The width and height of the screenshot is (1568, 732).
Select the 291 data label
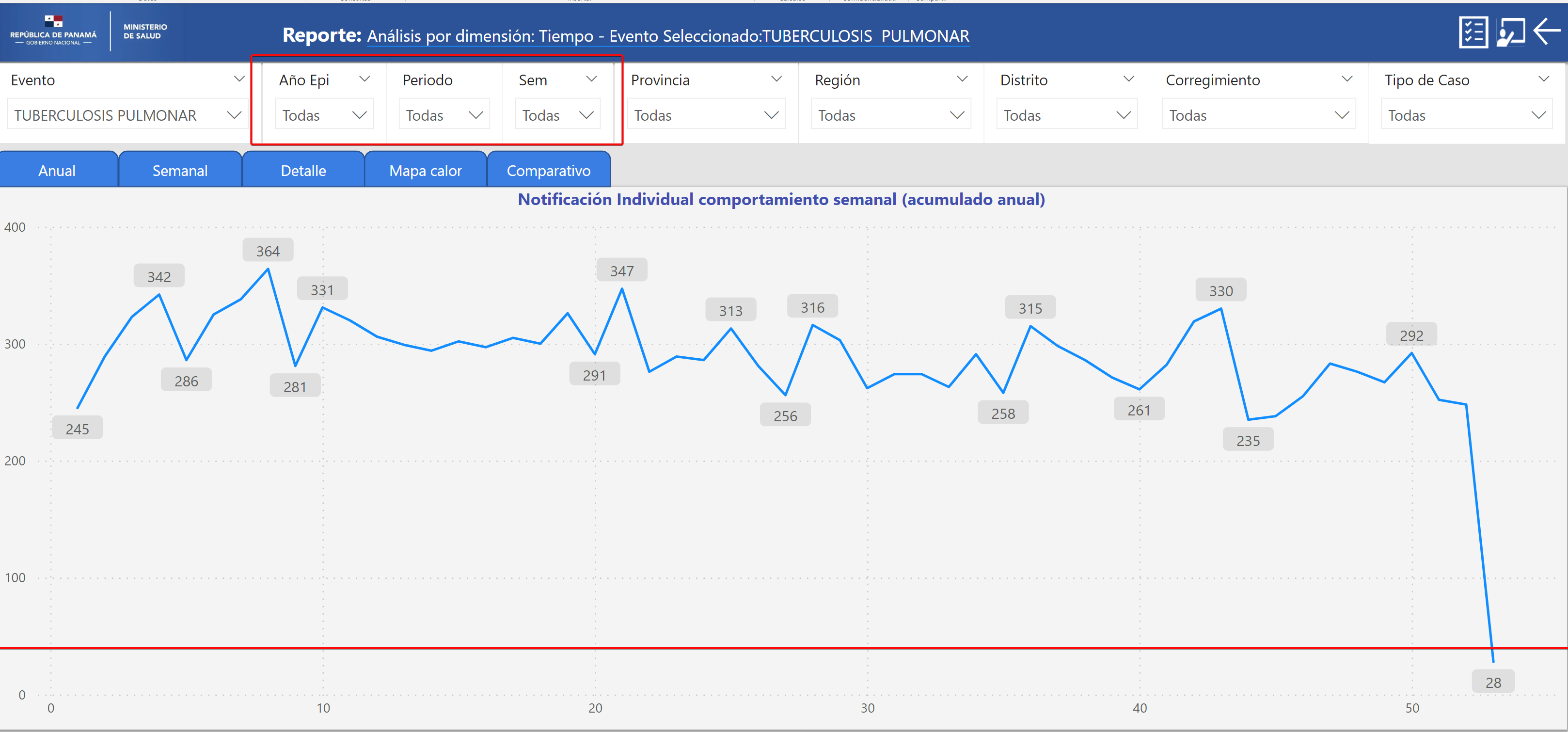(595, 375)
